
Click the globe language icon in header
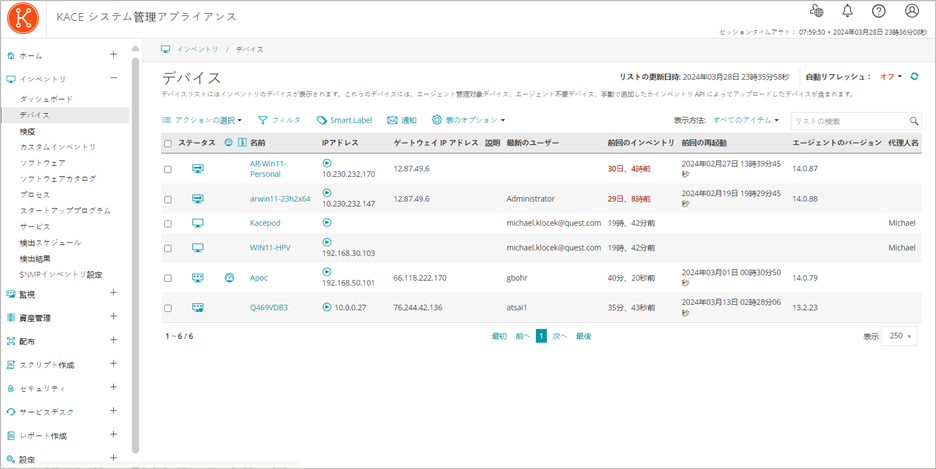pyautogui.click(x=817, y=11)
